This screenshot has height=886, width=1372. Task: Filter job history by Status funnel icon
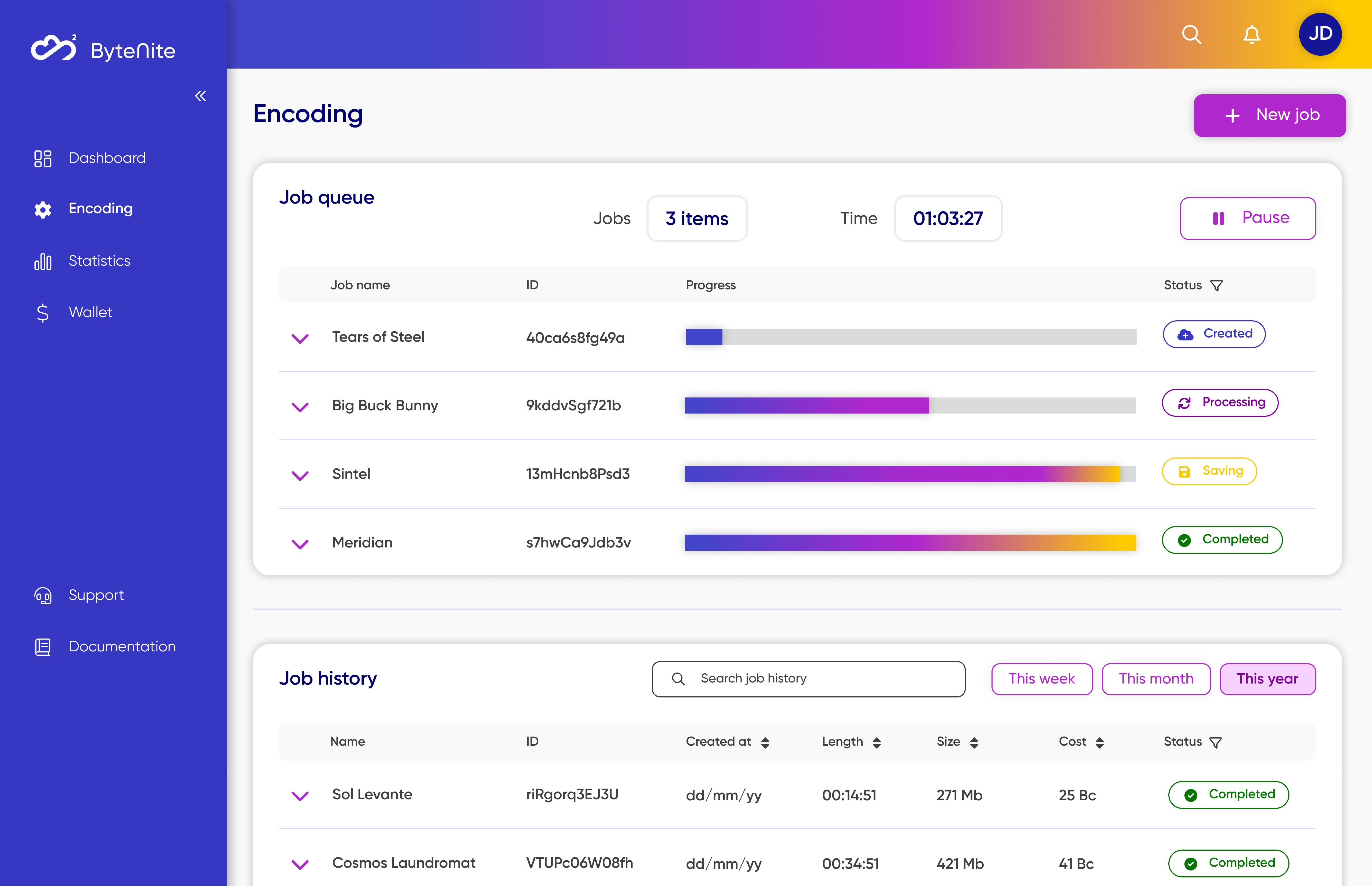tap(1216, 742)
